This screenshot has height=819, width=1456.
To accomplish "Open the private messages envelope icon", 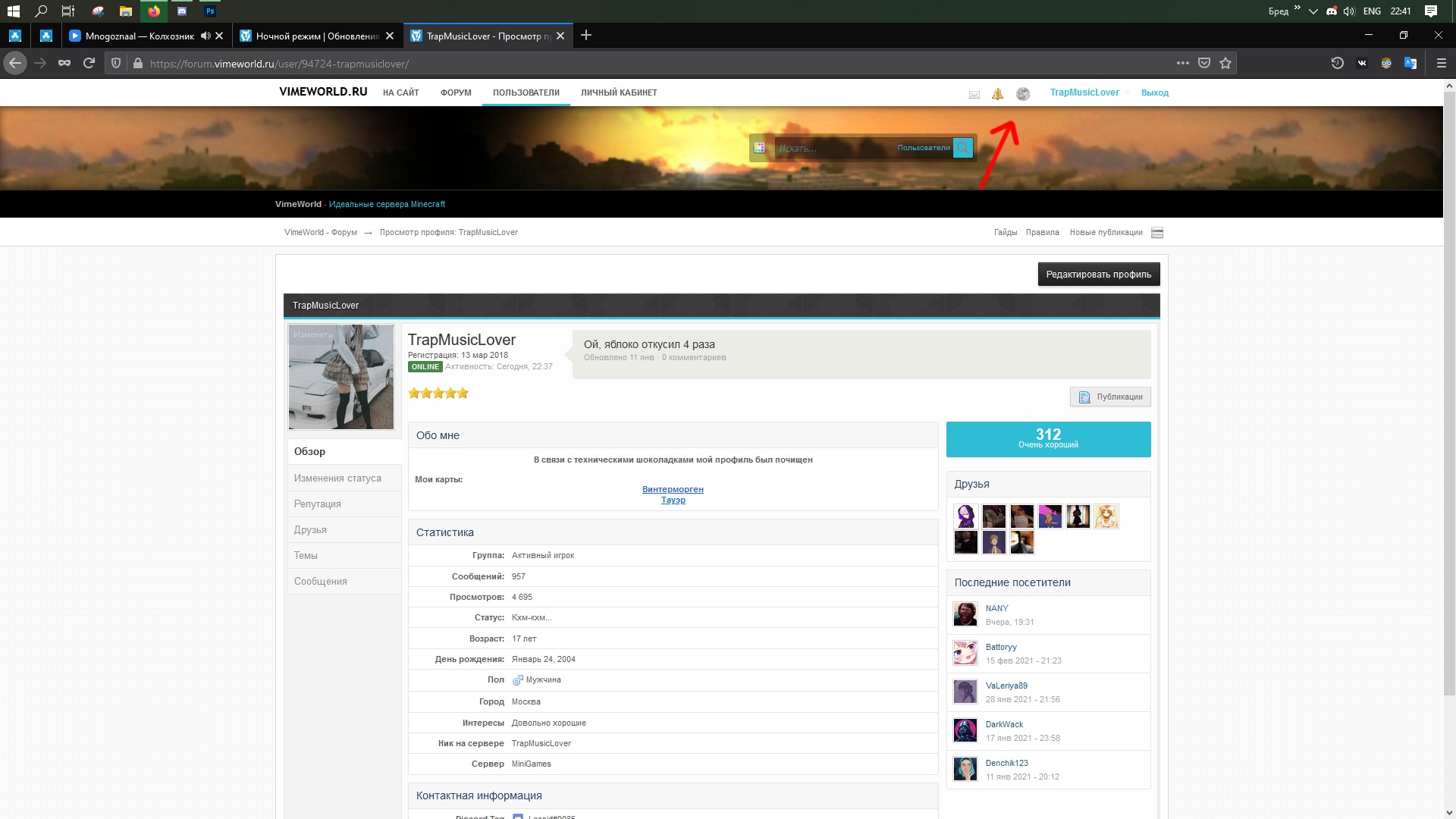I will (974, 94).
